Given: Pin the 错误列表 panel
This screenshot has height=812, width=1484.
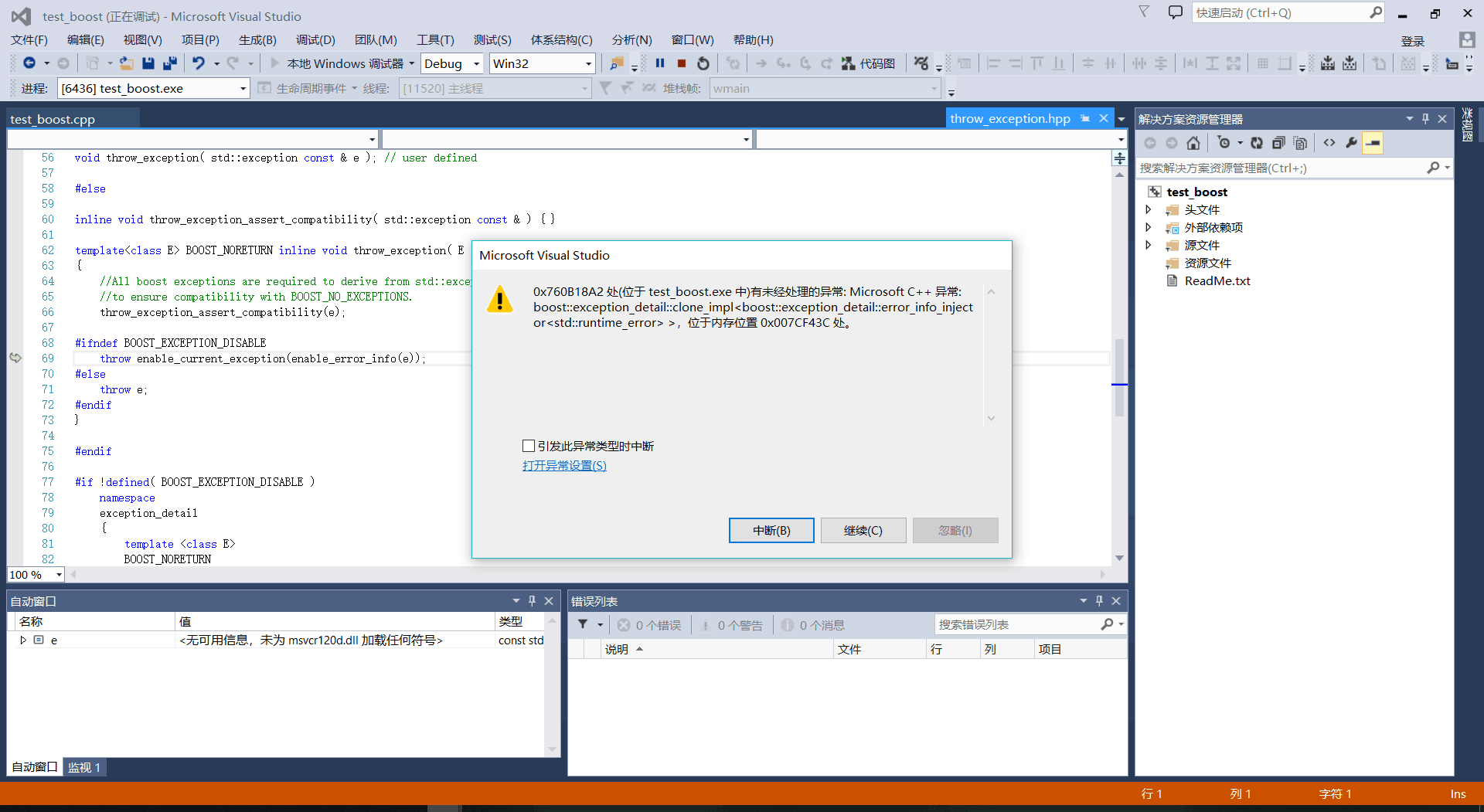Looking at the screenshot, I should pyautogui.click(x=1099, y=601).
